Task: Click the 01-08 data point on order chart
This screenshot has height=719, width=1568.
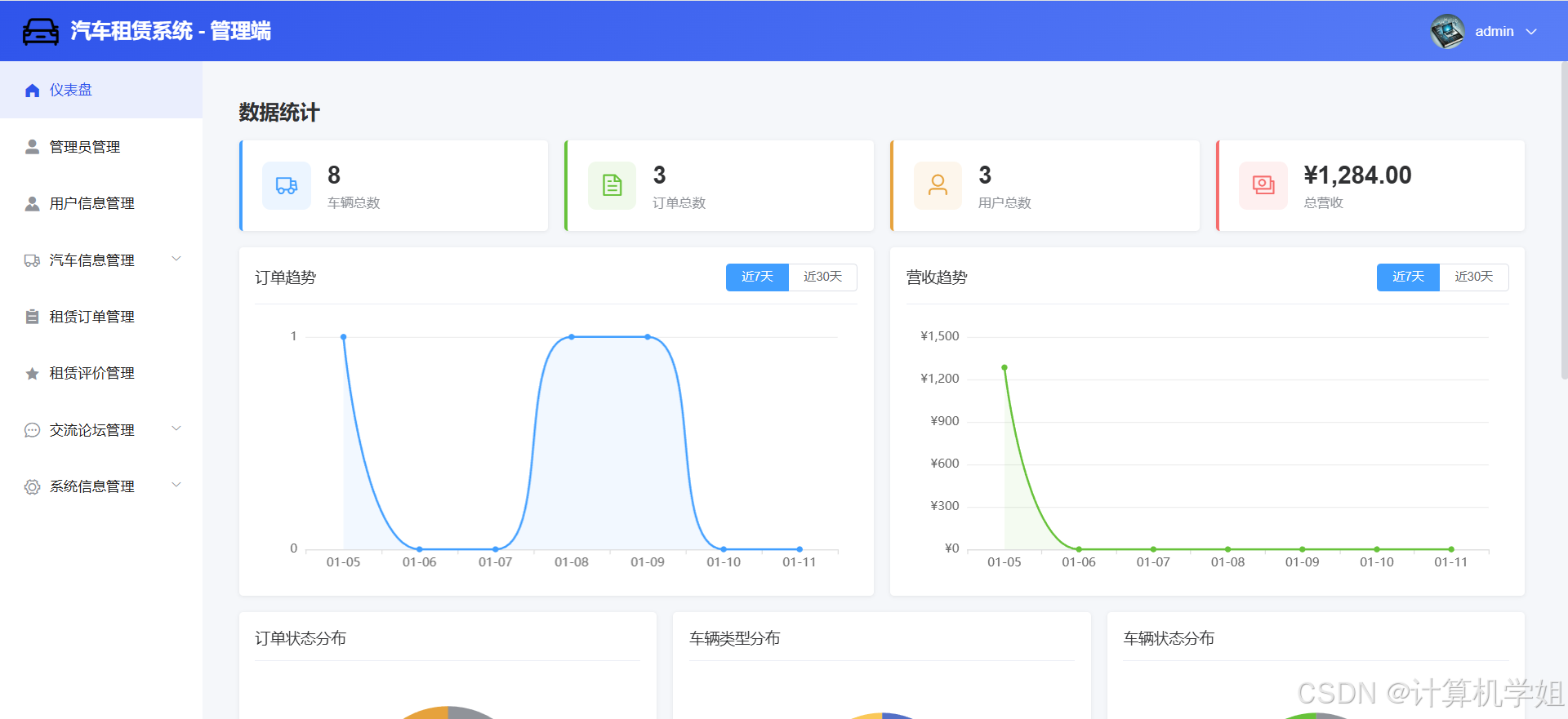Action: pos(572,337)
